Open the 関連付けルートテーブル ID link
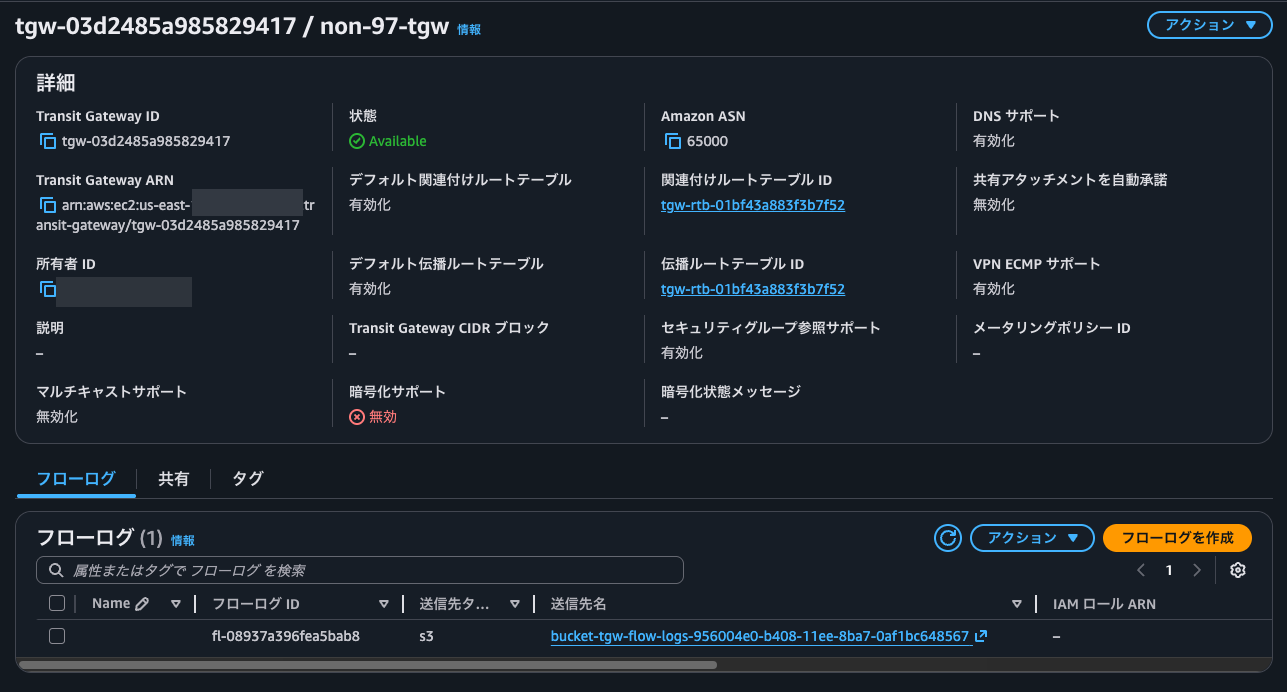Screen dimensions: 1287x692 click(752, 205)
